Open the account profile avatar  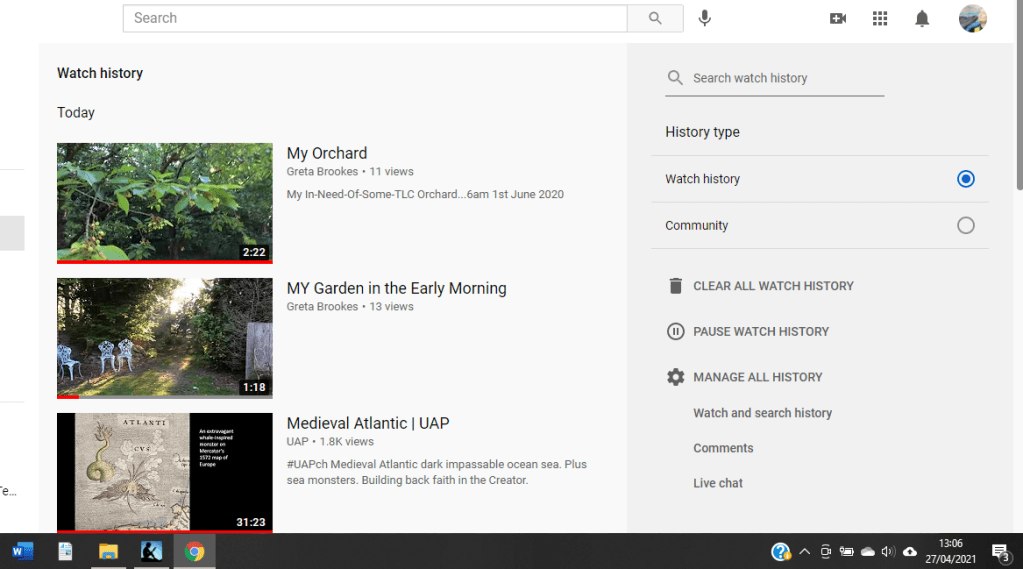tap(972, 18)
